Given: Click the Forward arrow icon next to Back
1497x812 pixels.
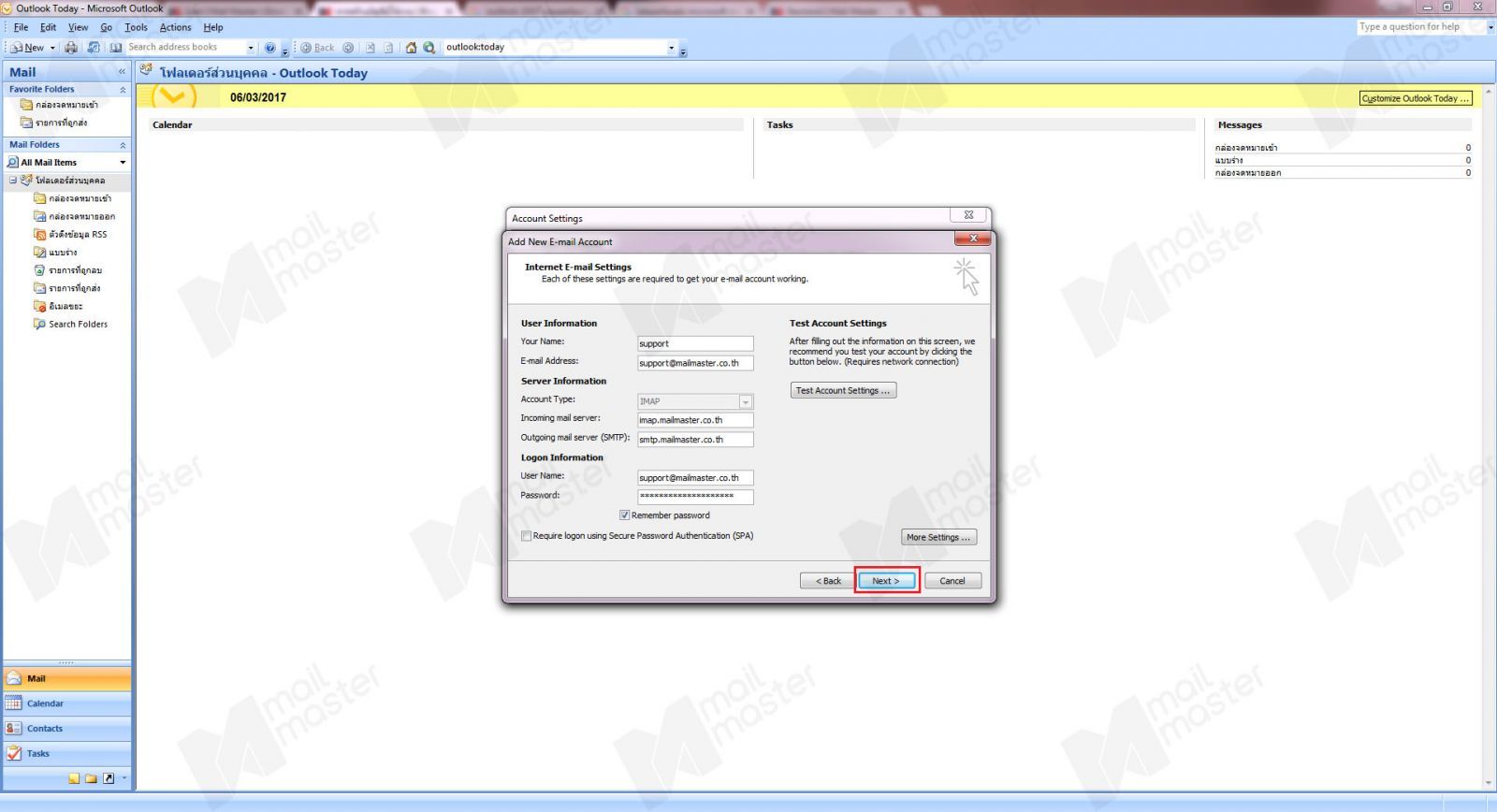Looking at the screenshot, I should click(x=348, y=48).
